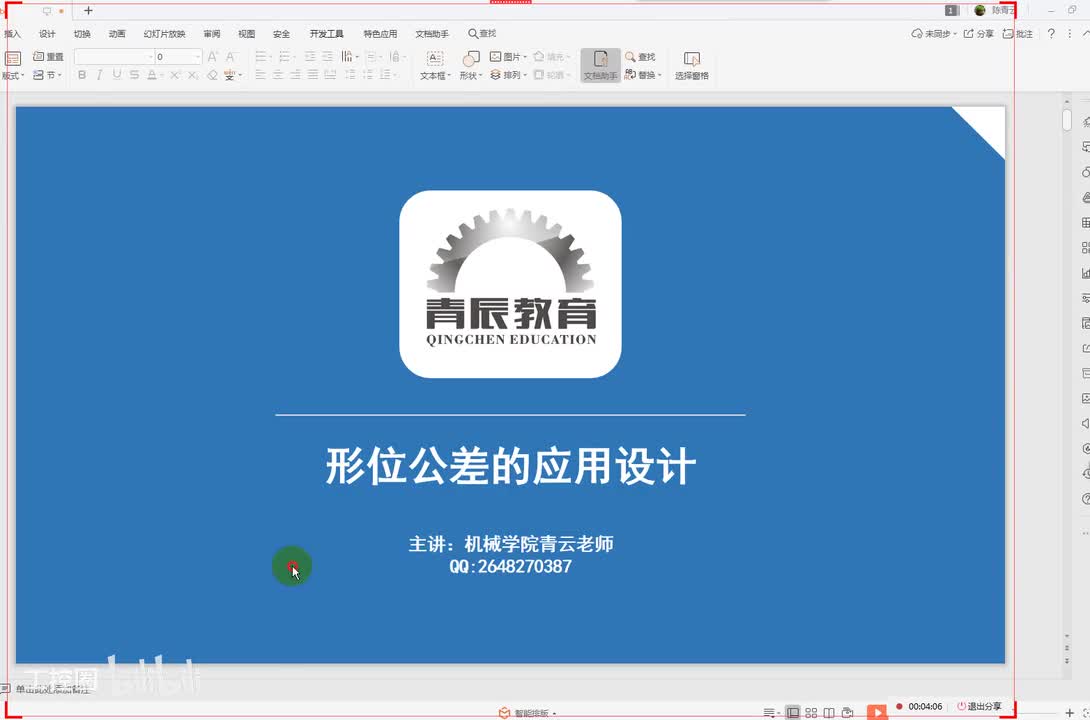Open the 安全 tab

point(282,34)
